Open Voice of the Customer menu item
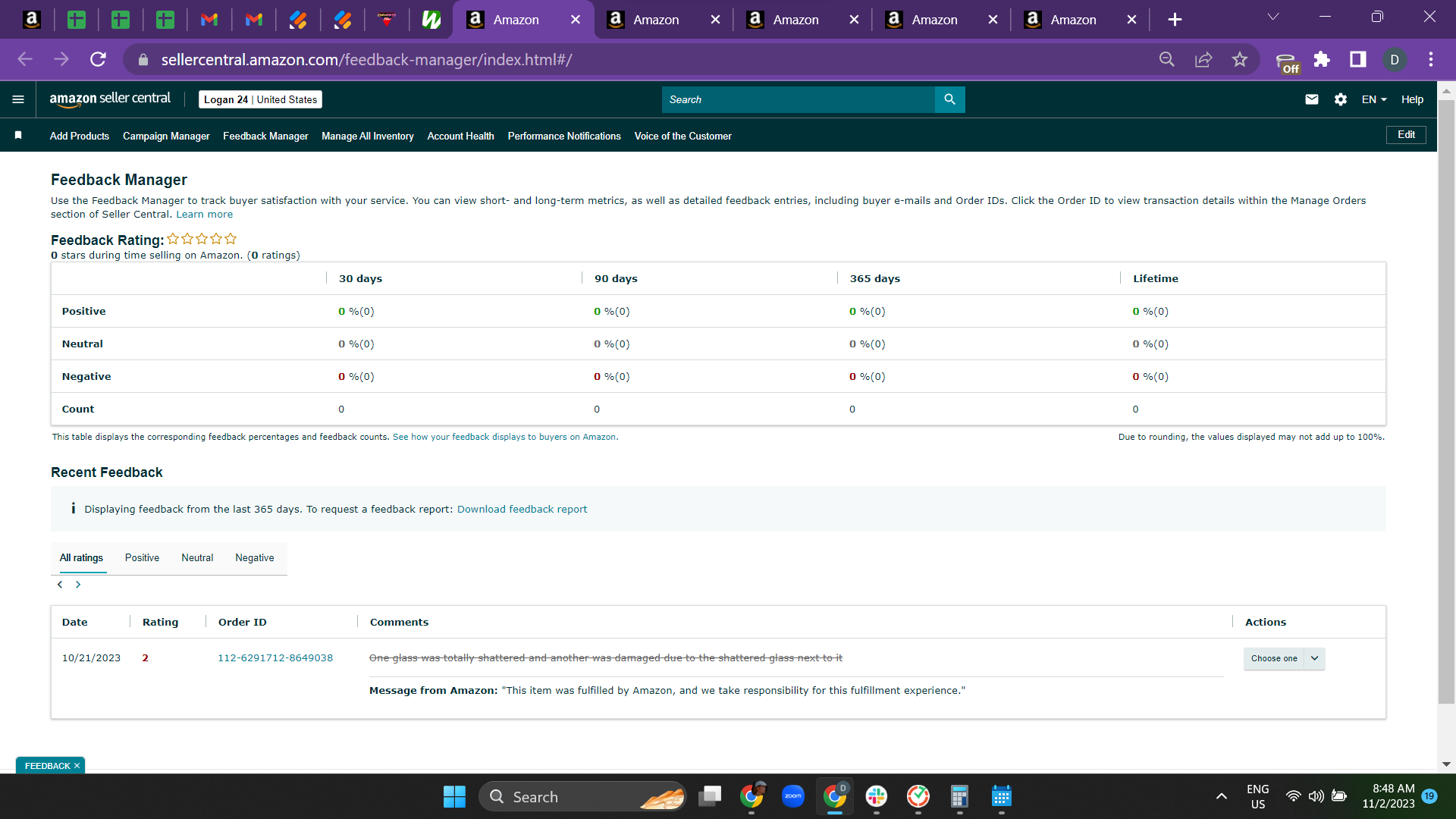1456x819 pixels. tap(682, 136)
